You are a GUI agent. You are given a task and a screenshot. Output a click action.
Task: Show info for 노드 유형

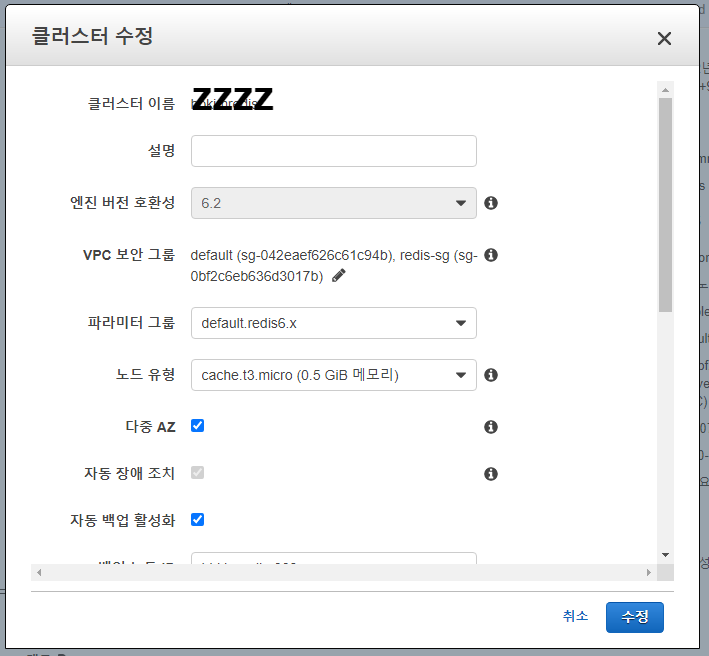[491, 375]
